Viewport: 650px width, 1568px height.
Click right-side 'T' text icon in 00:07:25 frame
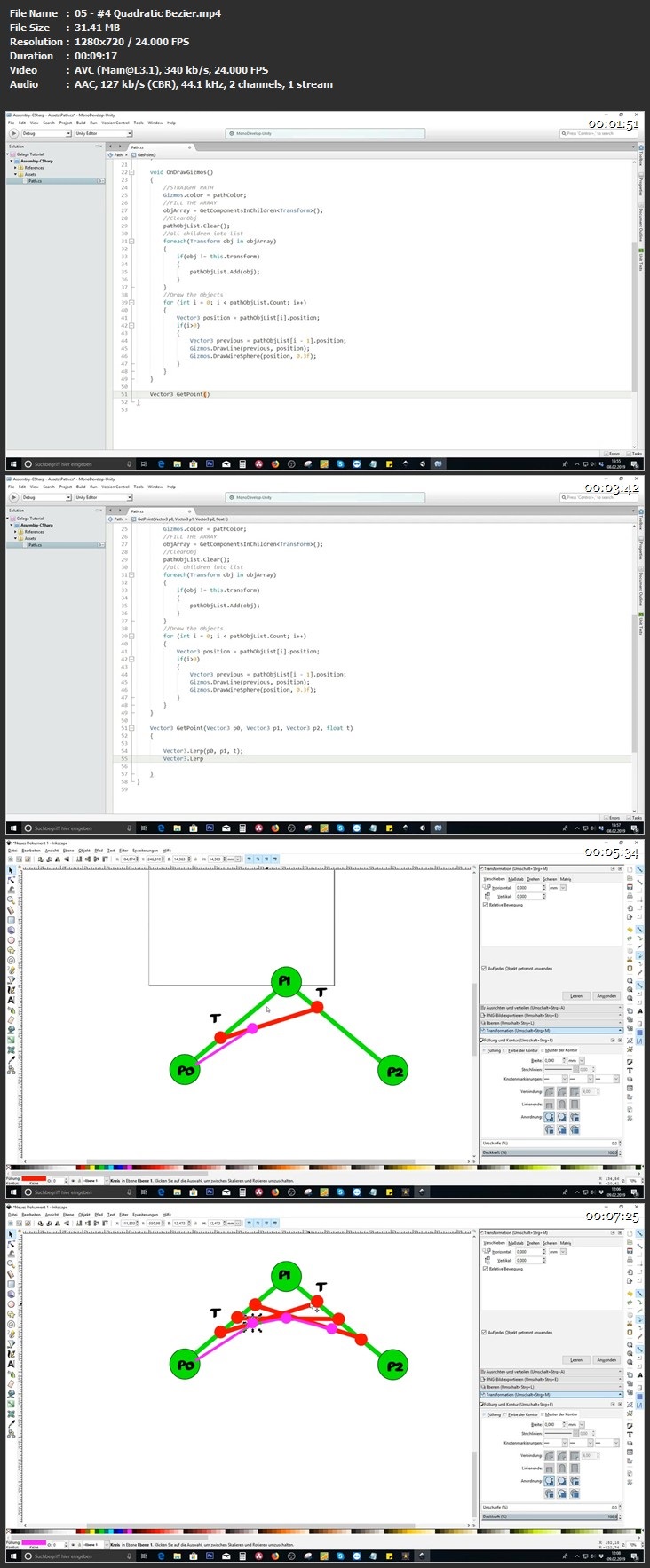pos(630,1435)
